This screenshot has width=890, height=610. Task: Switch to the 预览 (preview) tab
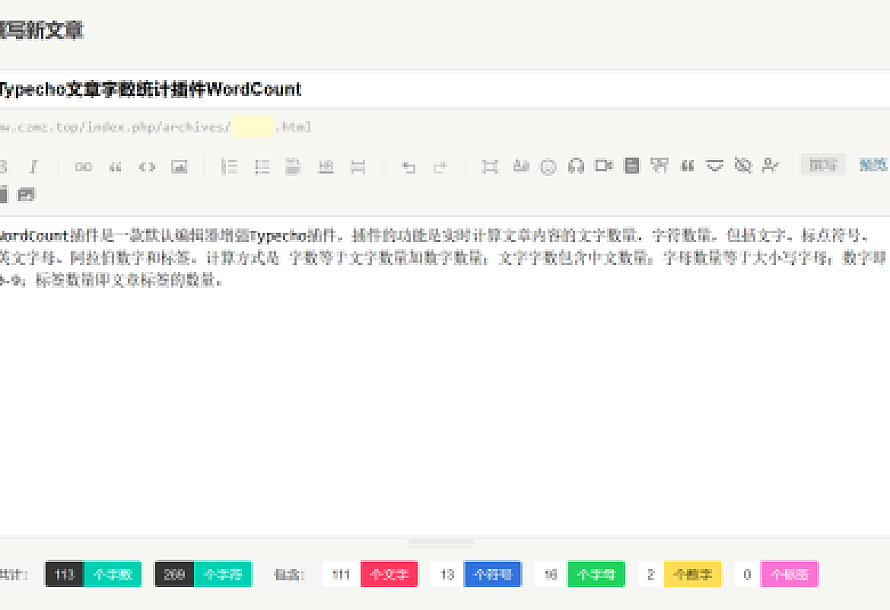click(873, 165)
